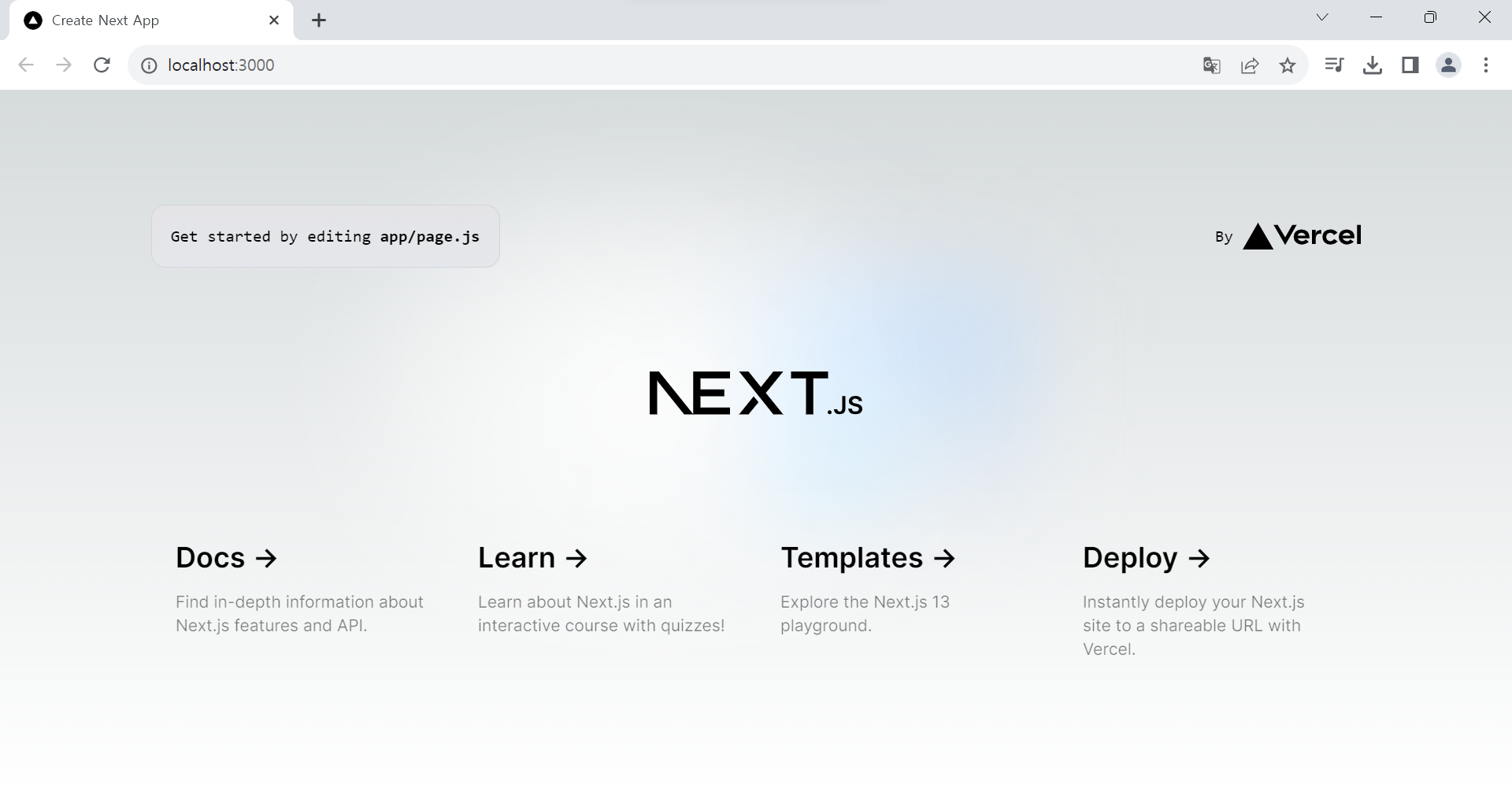
Task: Click 'Explore the Next.js 13' description
Action: pos(865,602)
